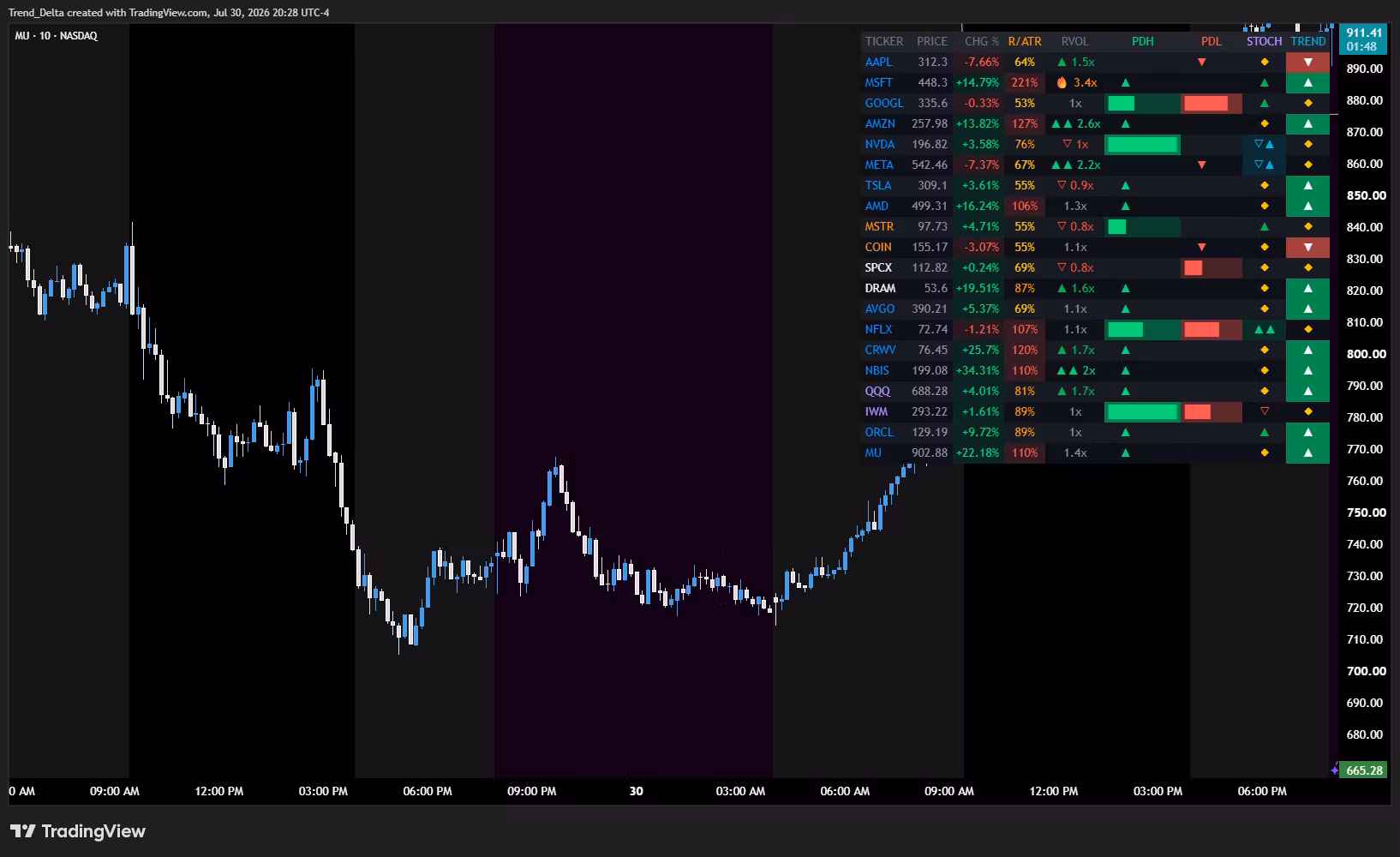1400x857 pixels.
Task: Click the MSFT green up-arrow trend cell
Action: tap(1307, 82)
